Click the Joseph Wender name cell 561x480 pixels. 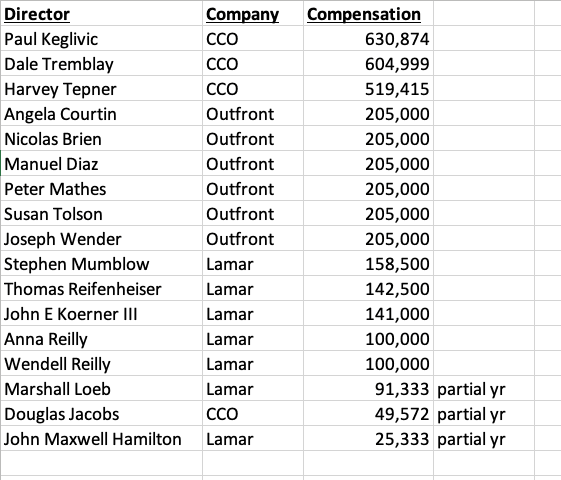click(x=102, y=239)
